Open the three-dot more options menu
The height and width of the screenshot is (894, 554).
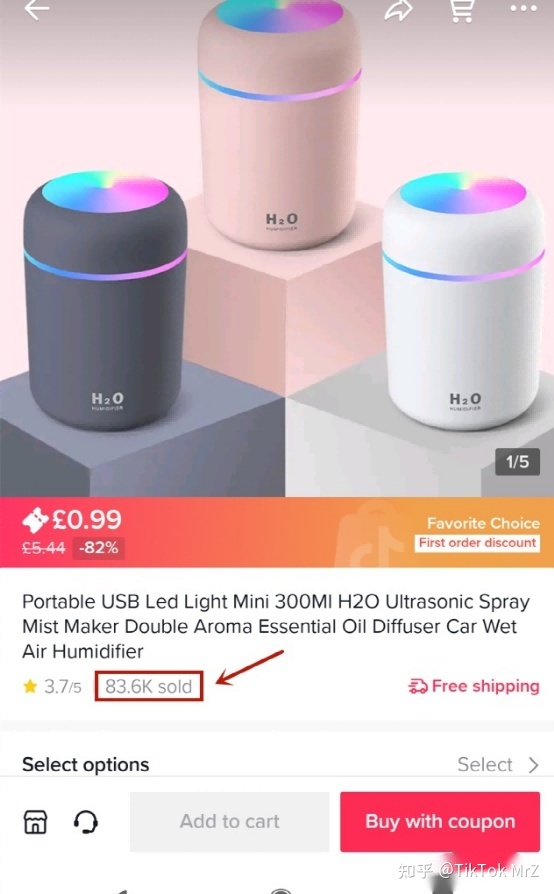[x=523, y=9]
